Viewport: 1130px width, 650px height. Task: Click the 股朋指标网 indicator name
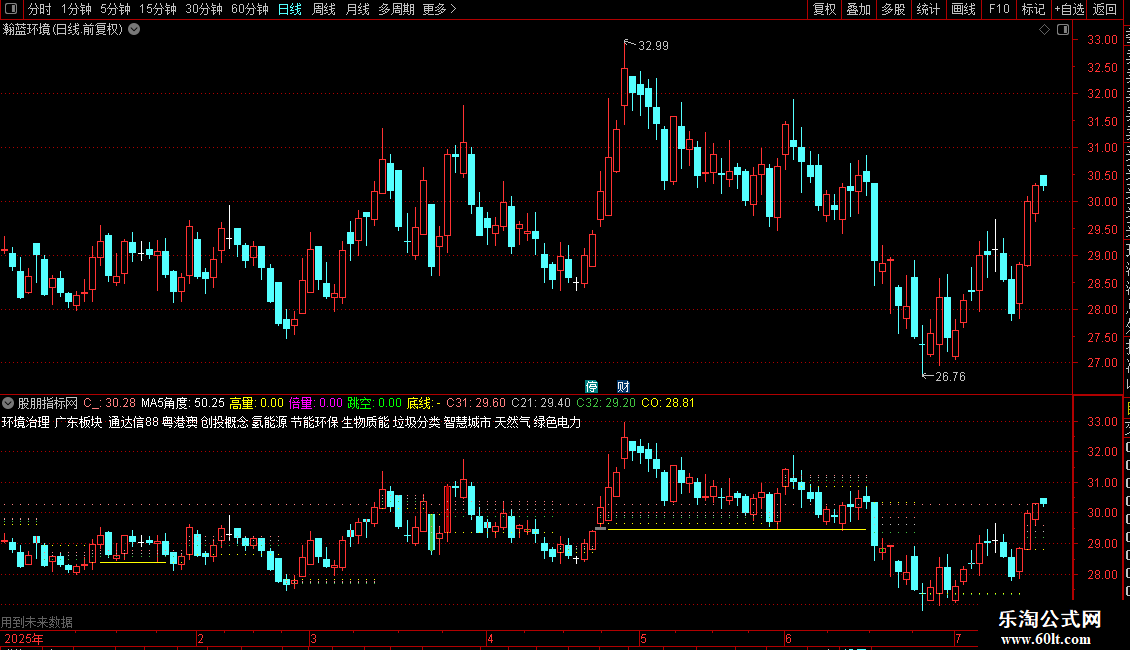(x=48, y=403)
